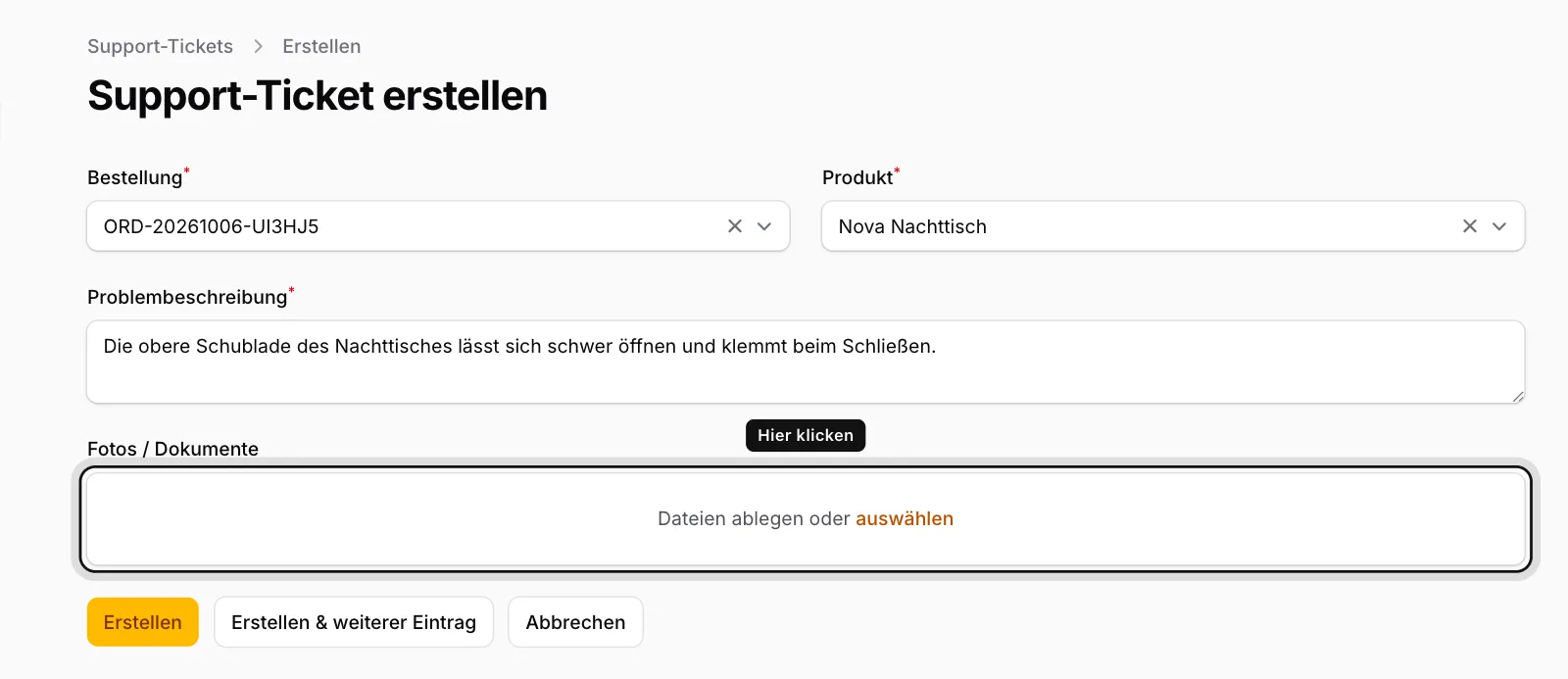Click the textarea resize handle corner
Image resolution: width=1568 pixels, height=679 pixels.
pos(1518,396)
